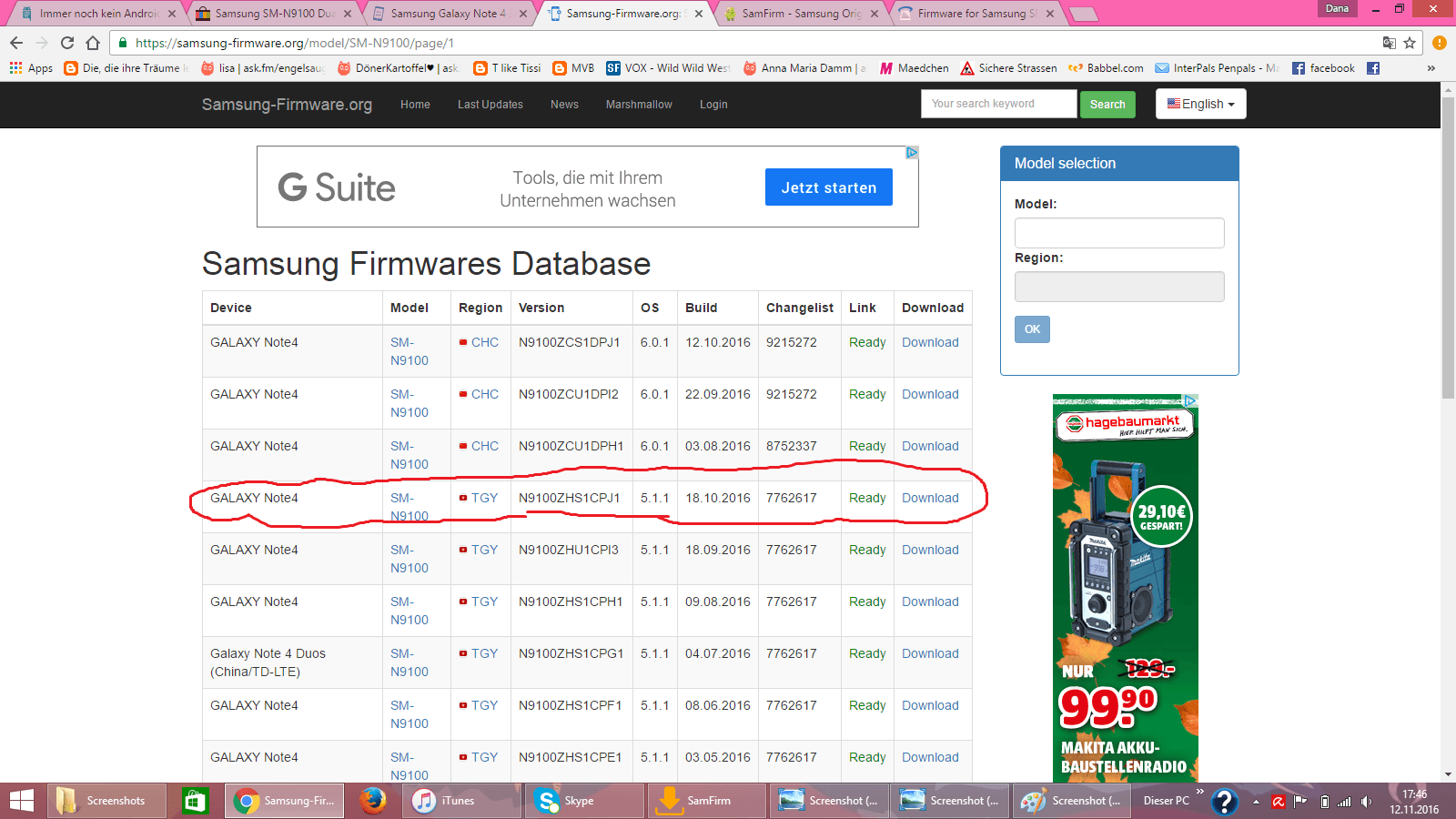Download firmware N9100ZHS1CPH1
The image size is (1456, 819).
[x=930, y=602]
